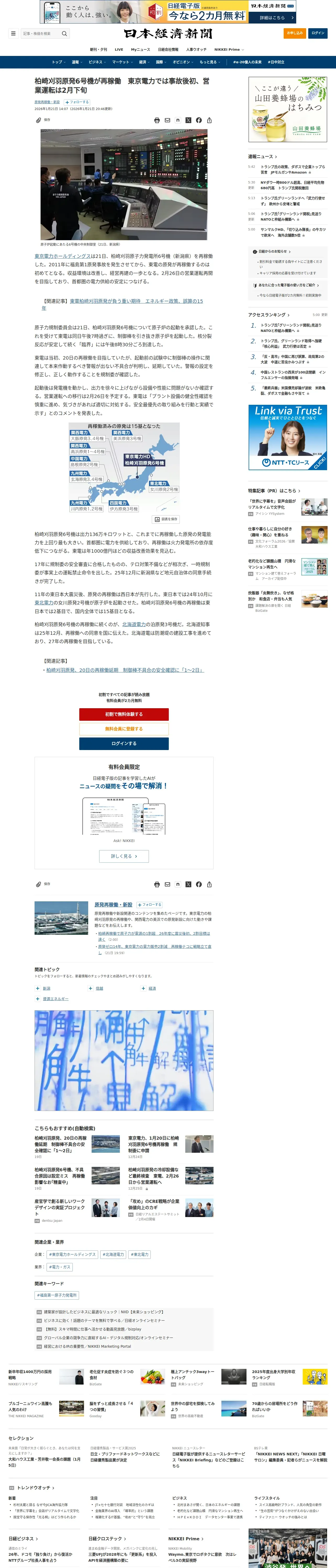Follow the 新潟 topic plus icon
Screen dimensions: 336x1568
(x=38, y=989)
